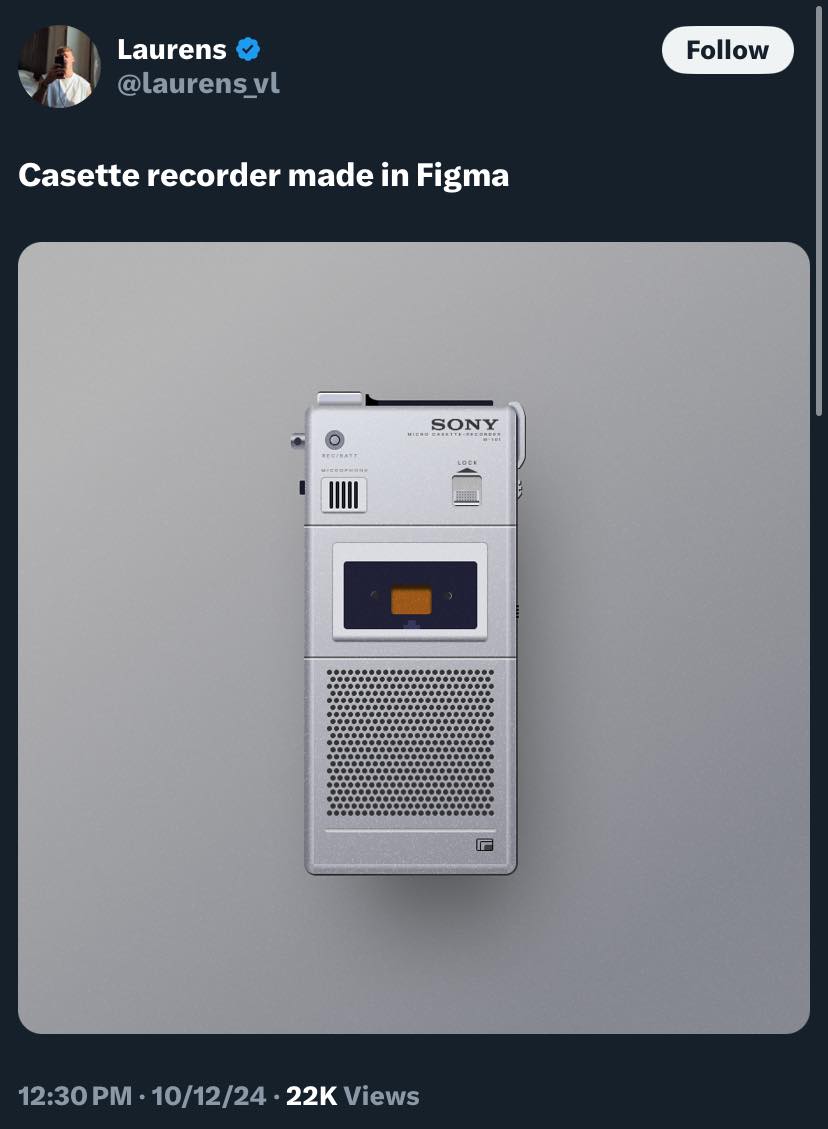Image resolution: width=828 pixels, height=1129 pixels.
Task: Click the side jack knob on the recorder's left edge
Action: pos(297,440)
